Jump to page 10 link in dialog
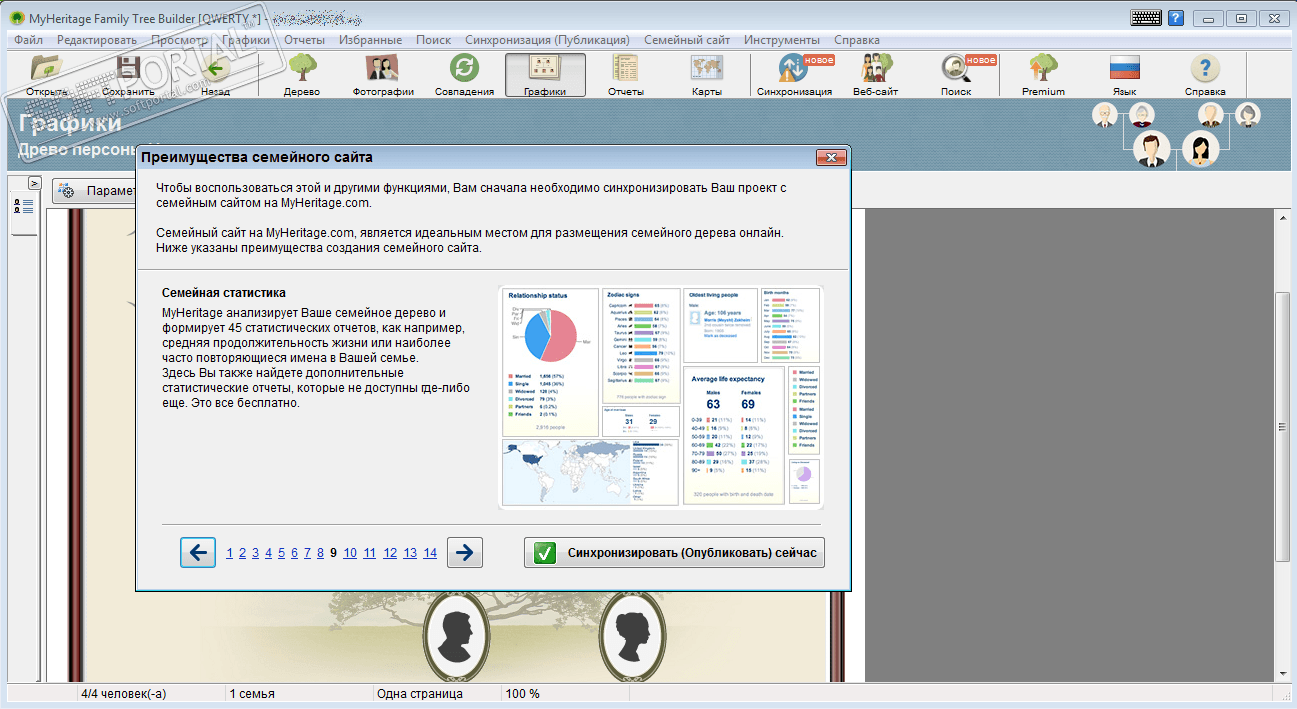 pyautogui.click(x=350, y=552)
